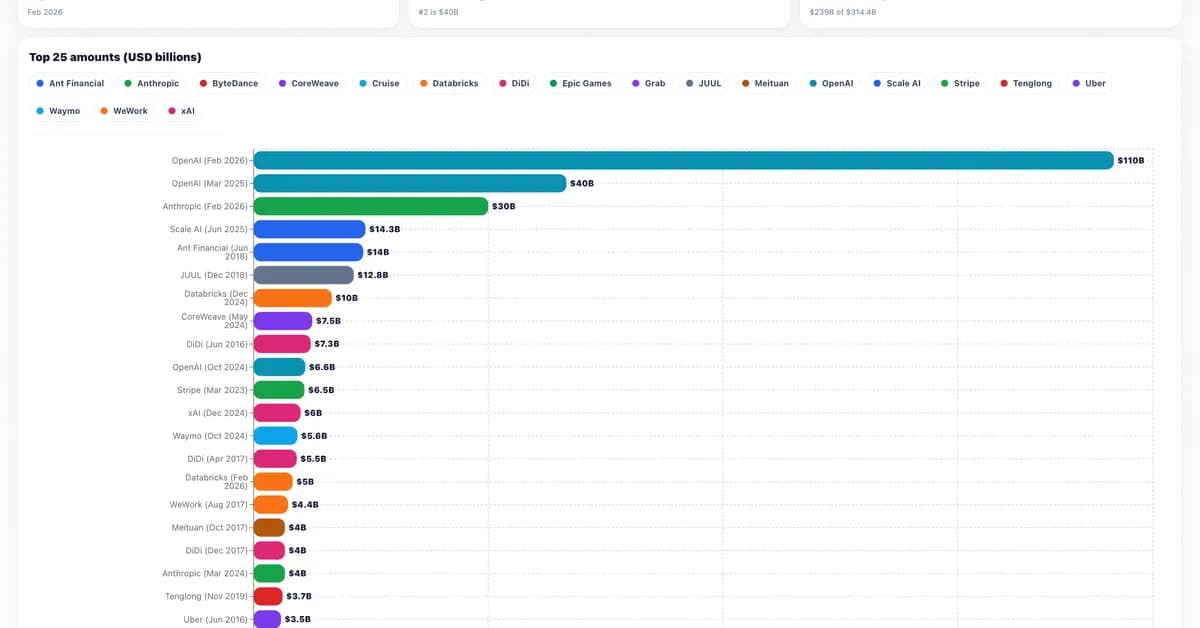Click the "$5.5B" value label
Screen dimensions: 1200x628
[313, 459]
